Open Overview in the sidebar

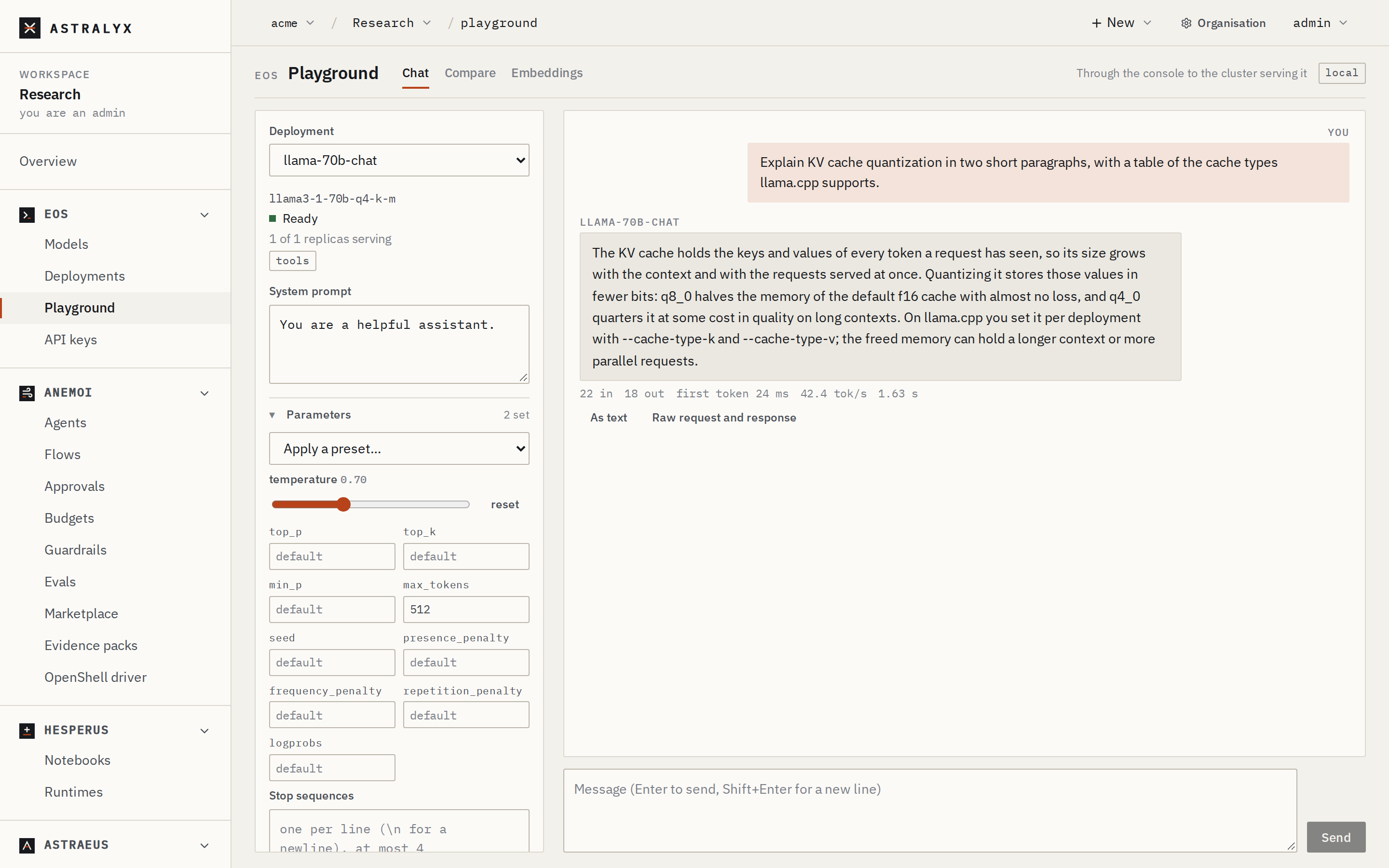point(48,162)
